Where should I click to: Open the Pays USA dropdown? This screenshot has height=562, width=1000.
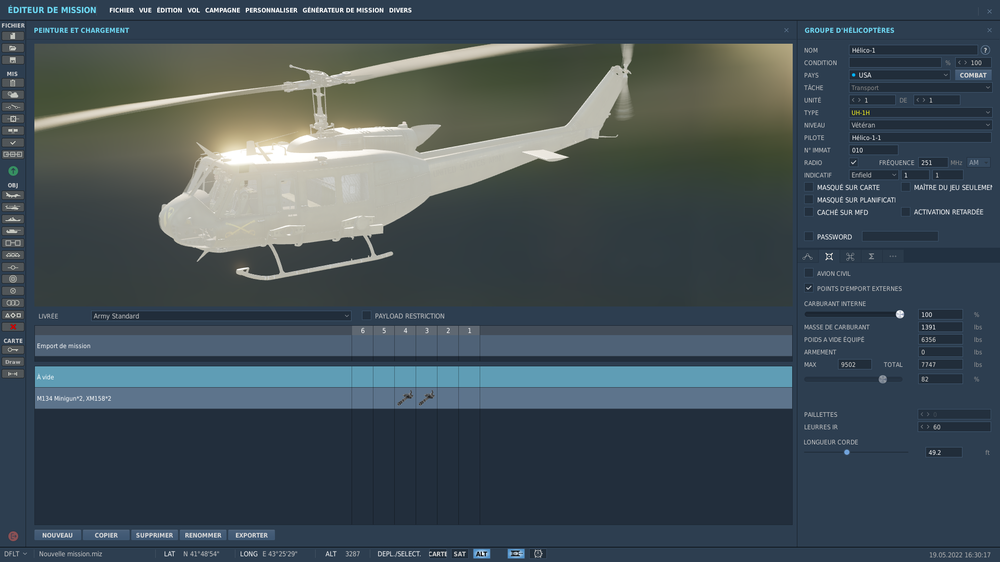click(x=899, y=75)
